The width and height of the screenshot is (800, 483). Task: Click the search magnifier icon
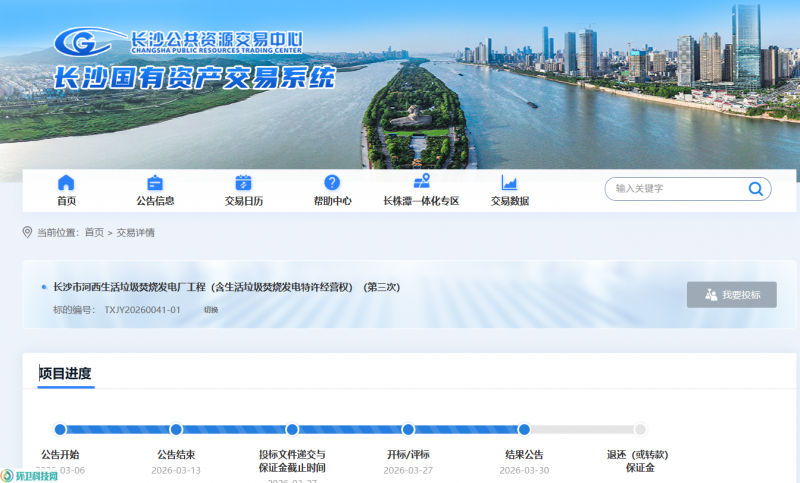755,189
